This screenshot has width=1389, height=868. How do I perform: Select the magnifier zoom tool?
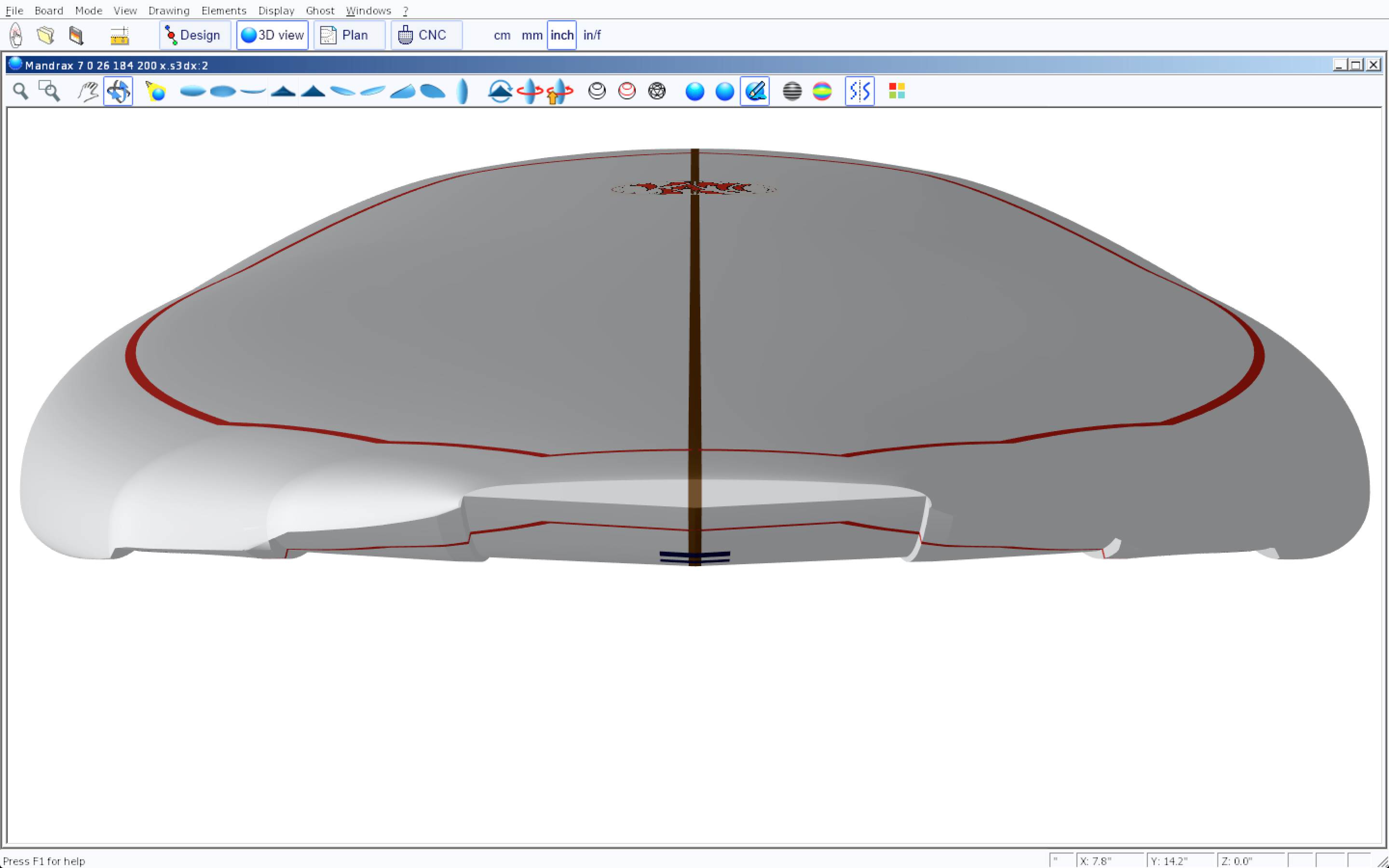(21, 91)
